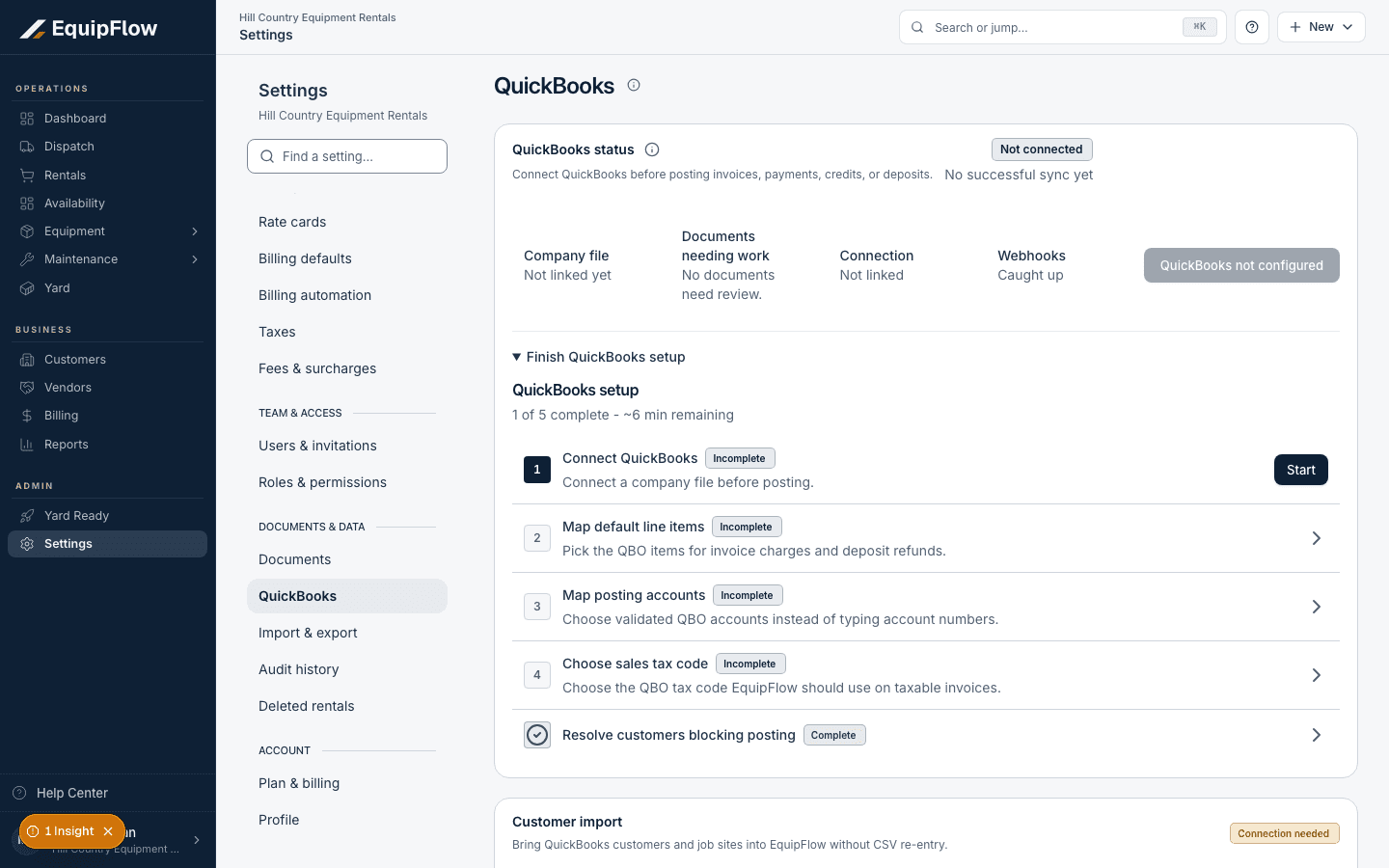Click the Connection needed badge
The width and height of the screenshot is (1389, 868).
pos(1284,833)
